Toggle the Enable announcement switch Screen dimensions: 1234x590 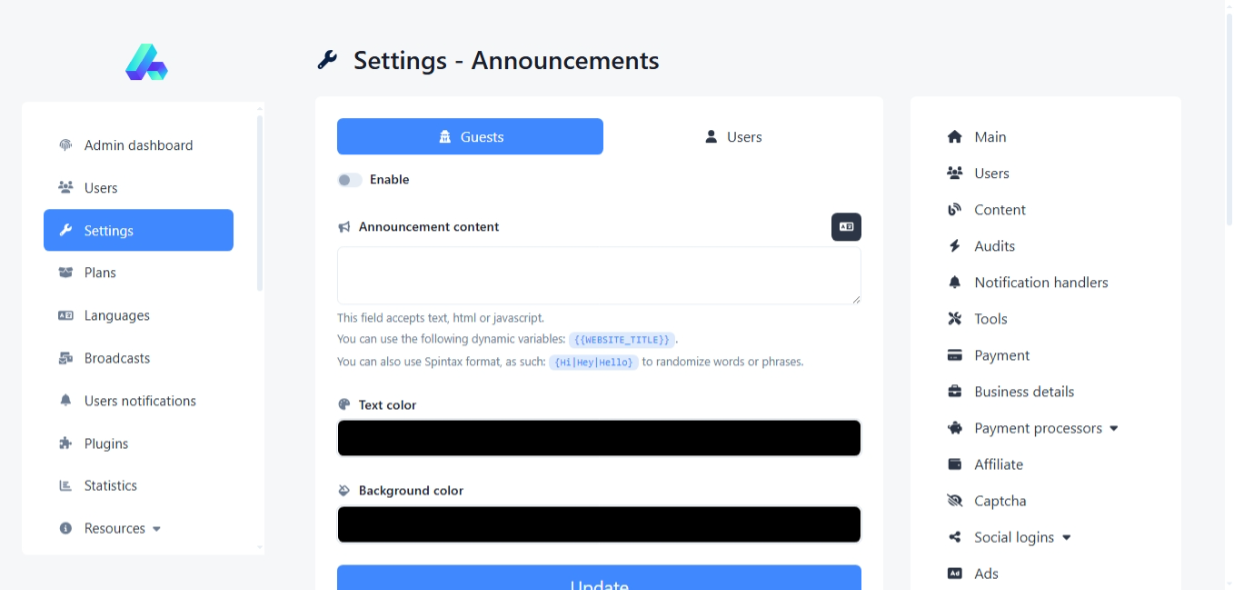[349, 180]
